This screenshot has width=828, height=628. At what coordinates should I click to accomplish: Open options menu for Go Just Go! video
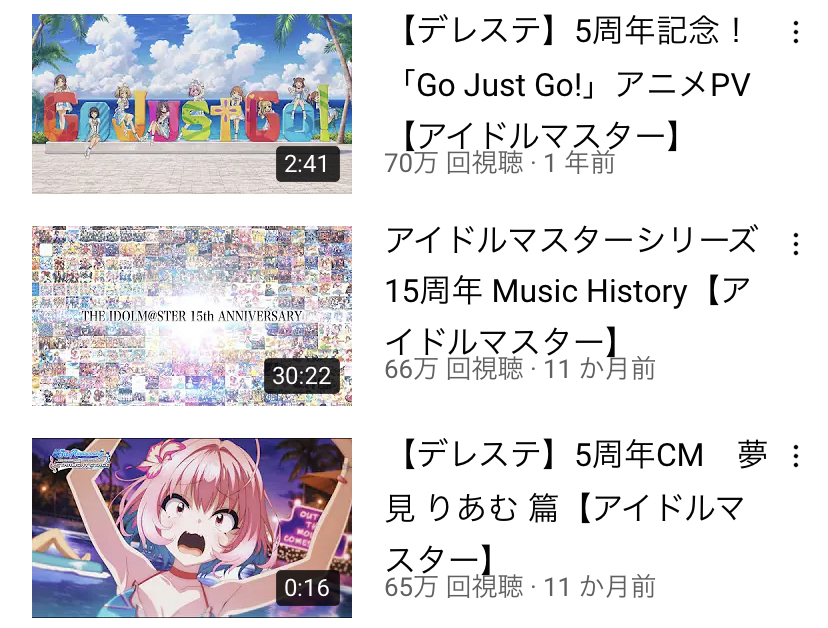click(795, 32)
